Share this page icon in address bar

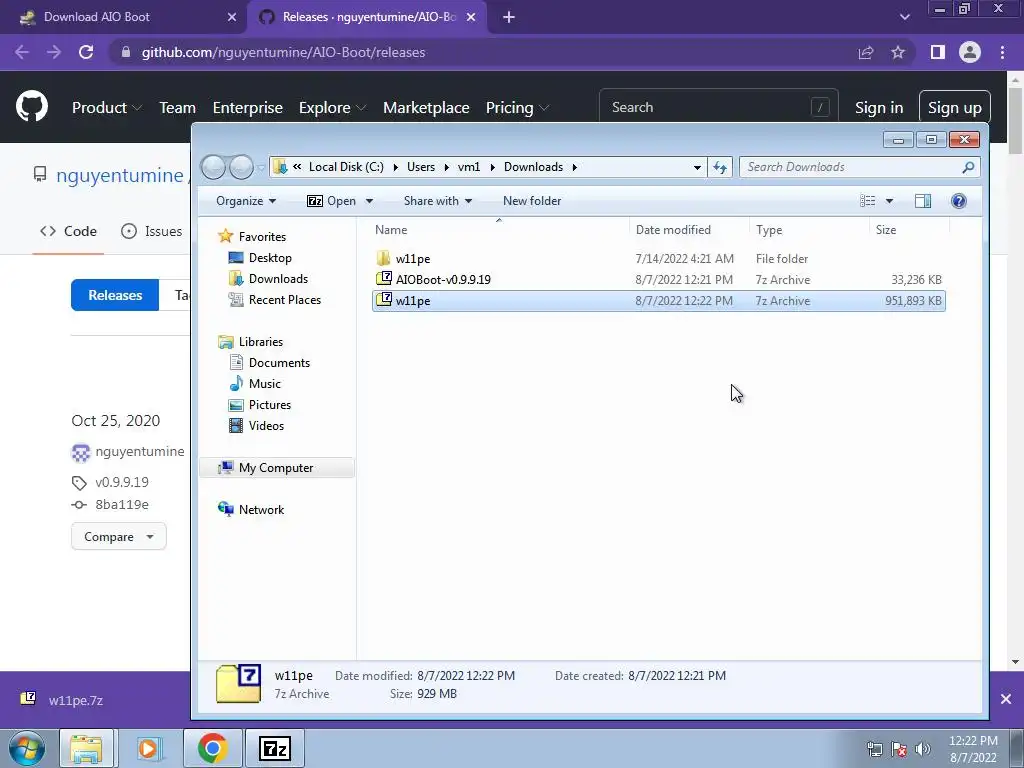coord(866,52)
